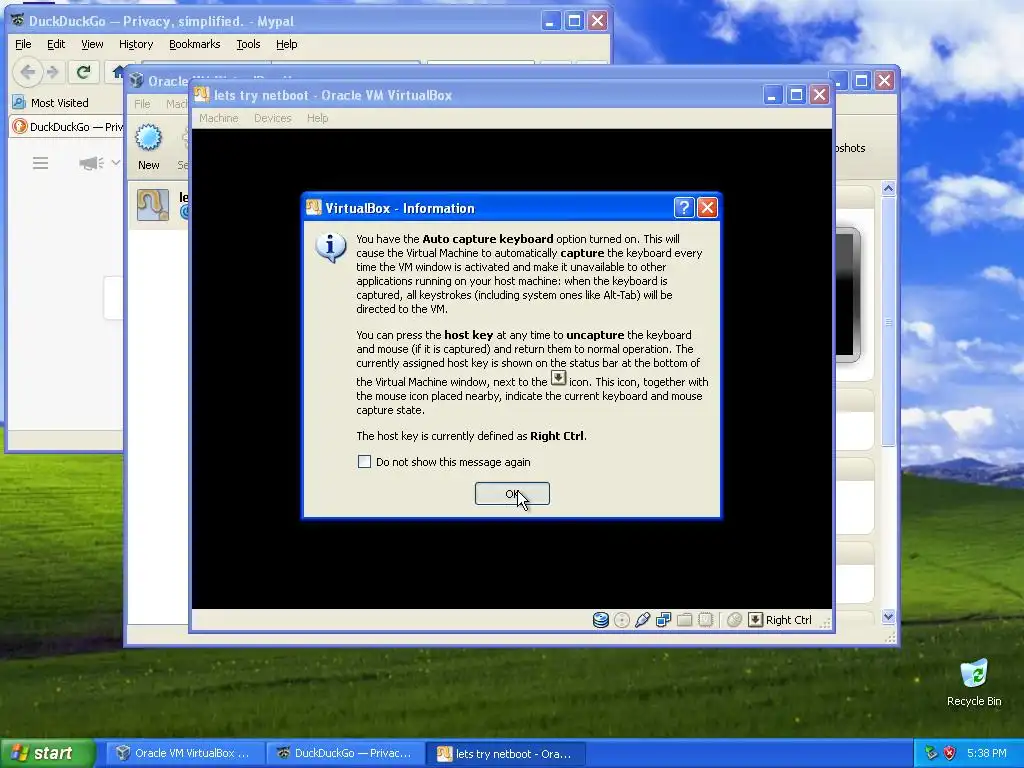This screenshot has height=768, width=1024.
Task: Open the View menu in the Mypal browser
Action: click(x=92, y=44)
